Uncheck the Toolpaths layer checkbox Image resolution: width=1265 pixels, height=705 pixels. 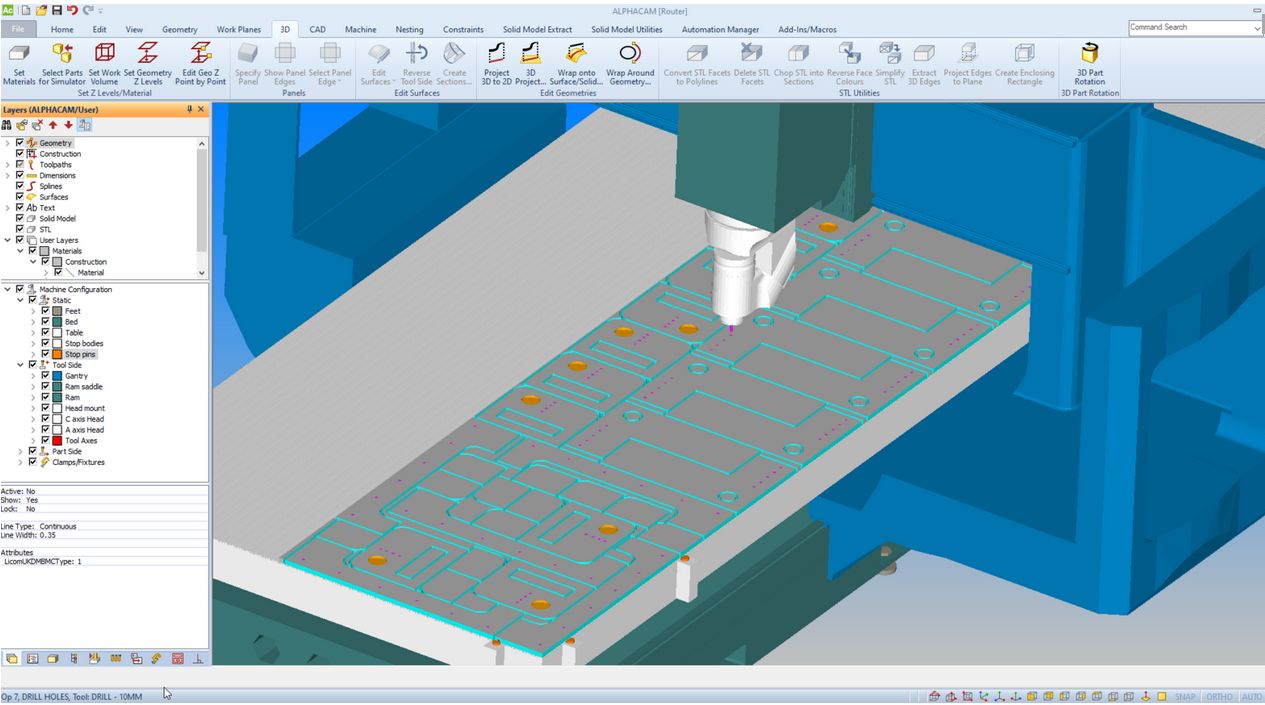20,165
